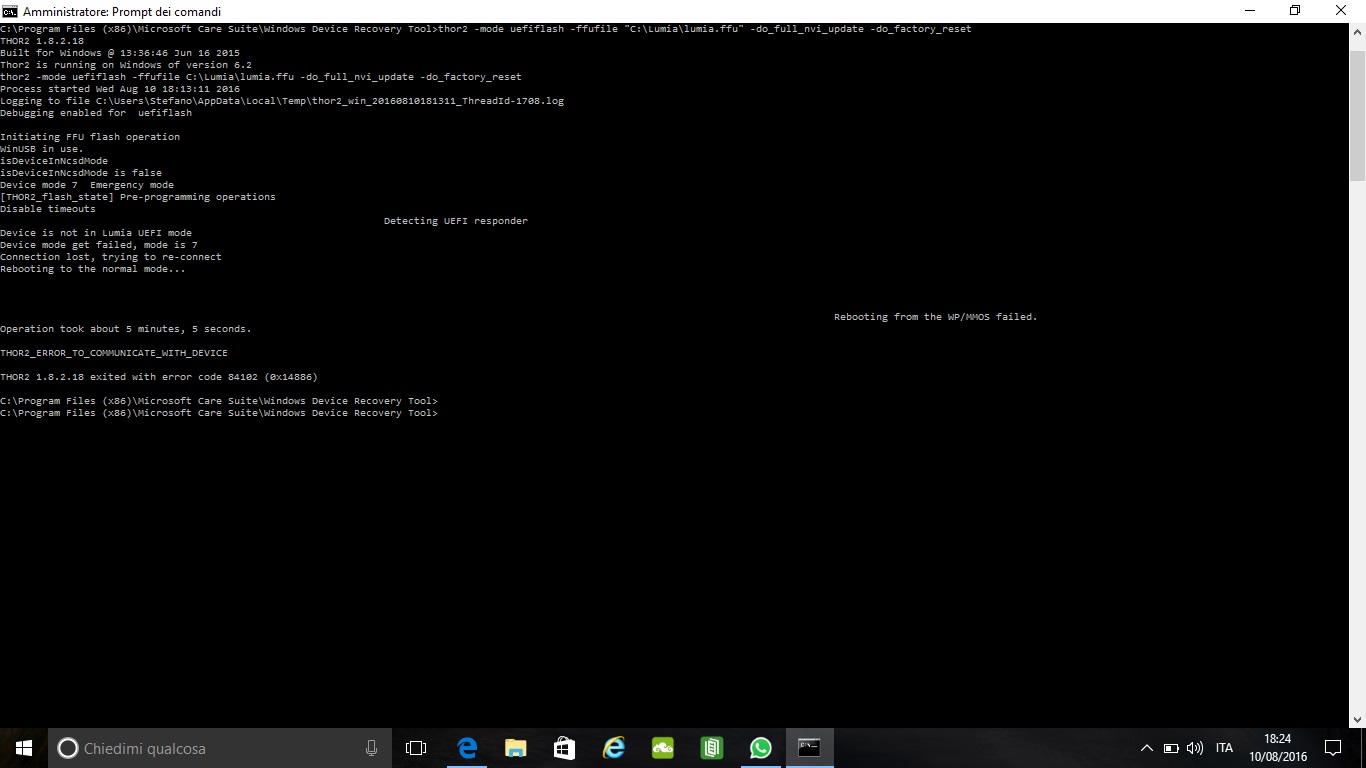Click 'Initiating FFU flash operation' line
Viewport: 1366px width, 768px height.
tap(90, 137)
